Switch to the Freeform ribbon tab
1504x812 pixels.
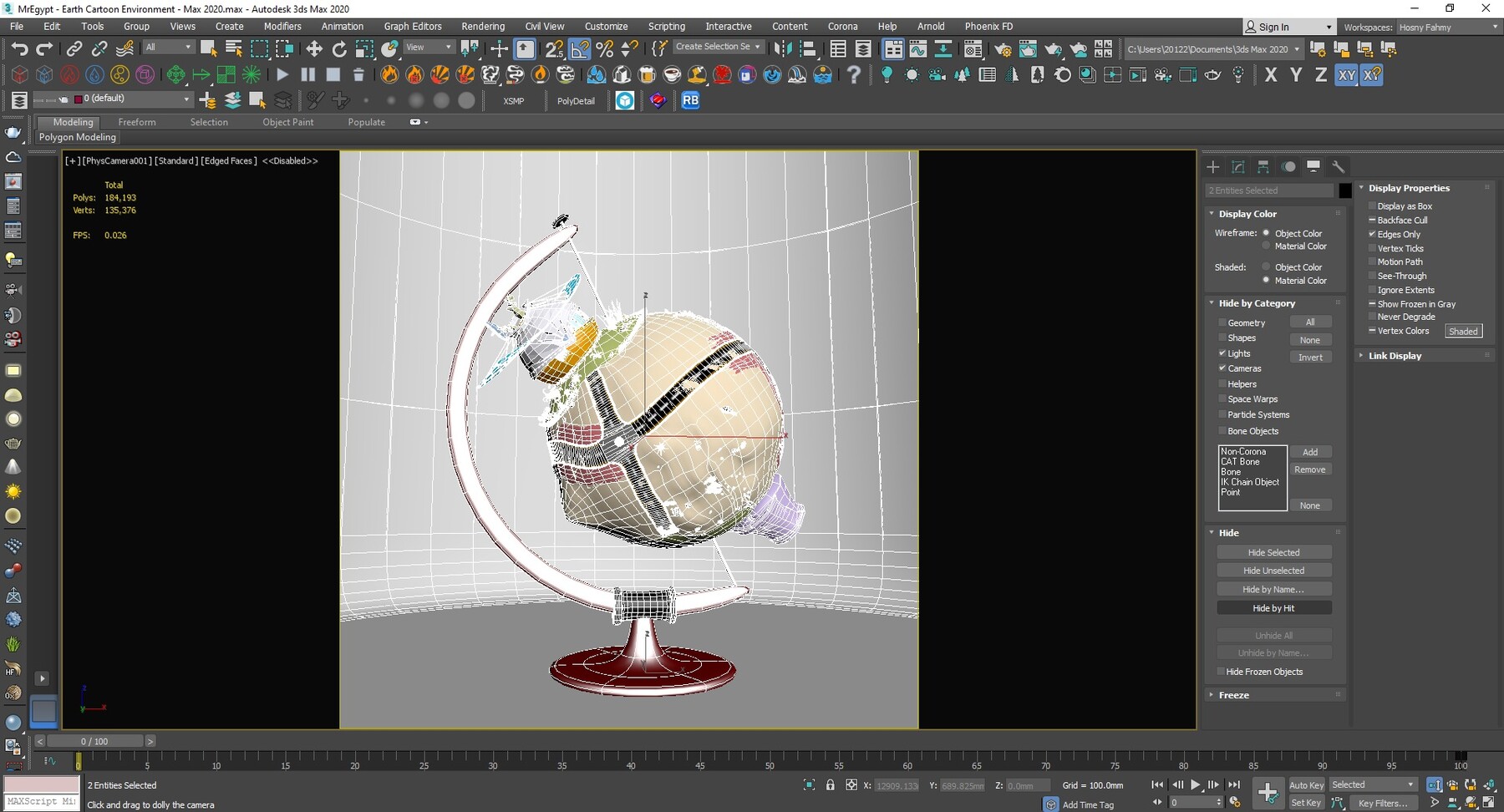[137, 122]
